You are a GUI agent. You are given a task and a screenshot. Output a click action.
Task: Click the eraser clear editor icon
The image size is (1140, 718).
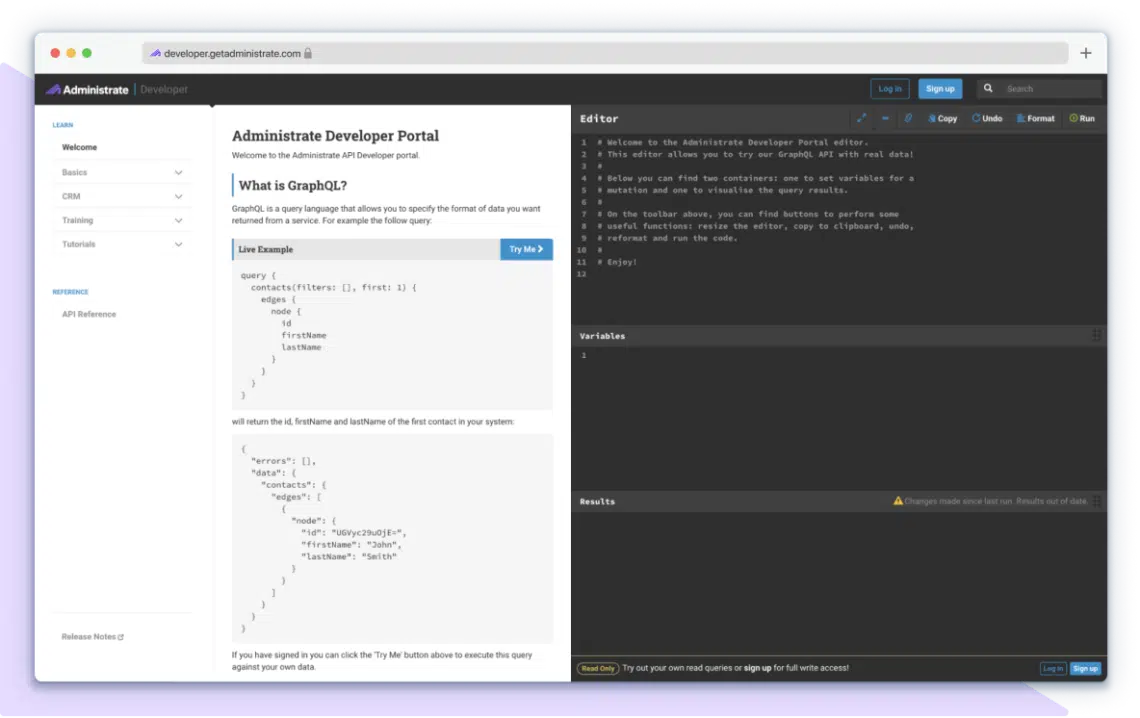coord(908,118)
